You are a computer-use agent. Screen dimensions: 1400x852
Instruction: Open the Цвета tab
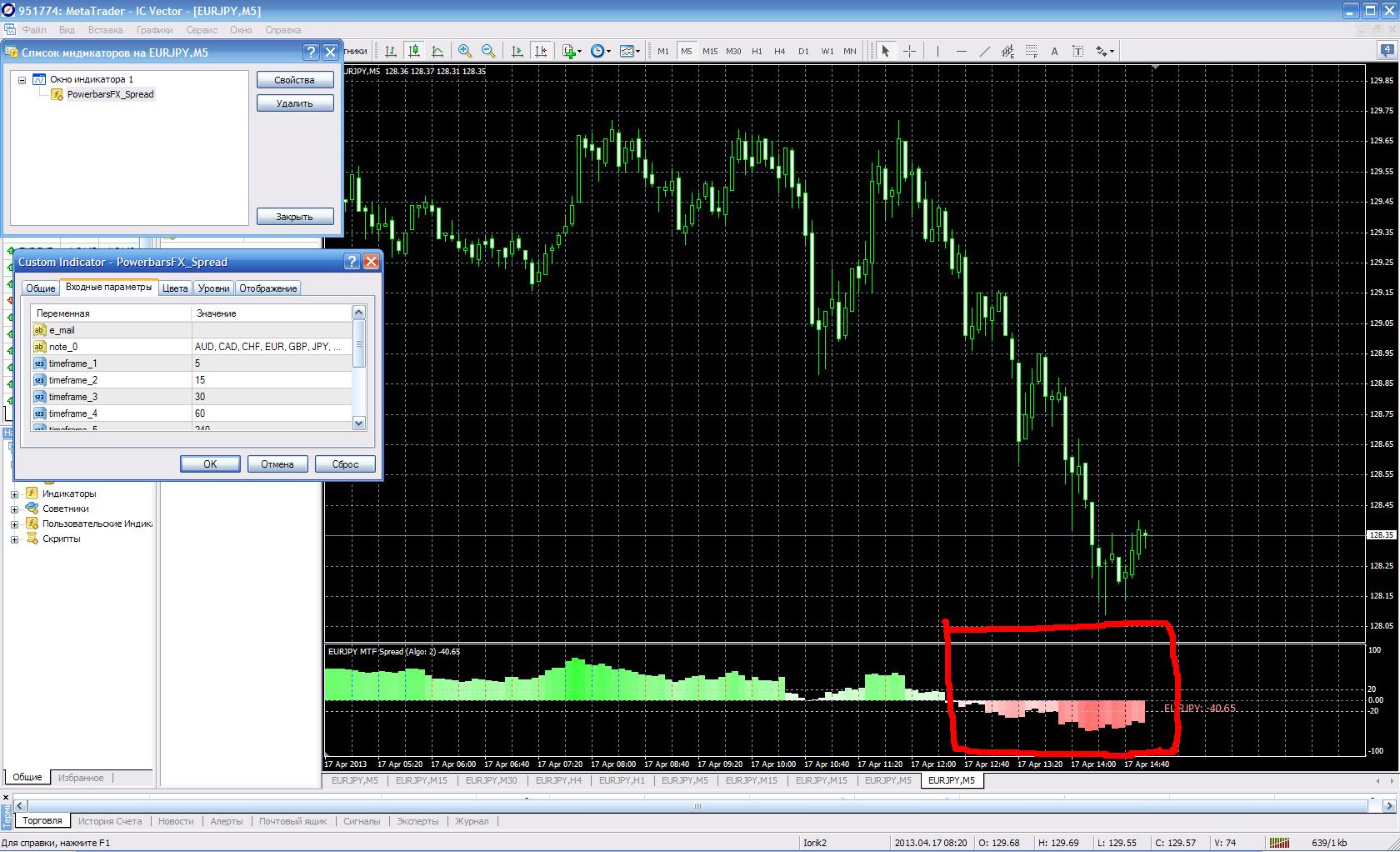coord(175,288)
